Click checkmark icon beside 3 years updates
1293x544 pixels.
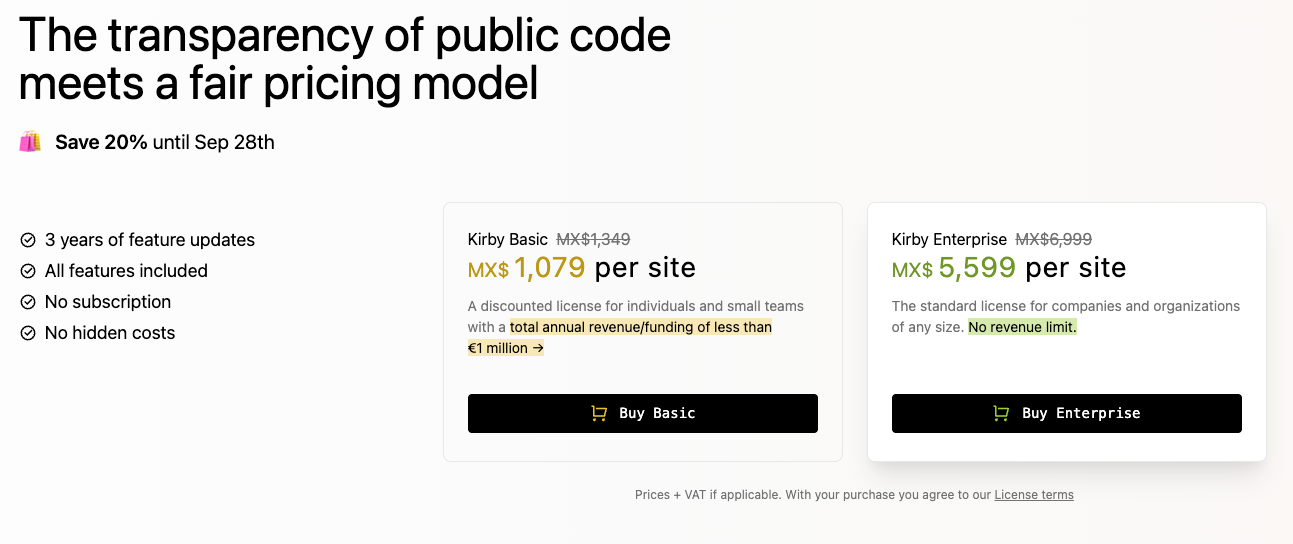click(x=28, y=240)
